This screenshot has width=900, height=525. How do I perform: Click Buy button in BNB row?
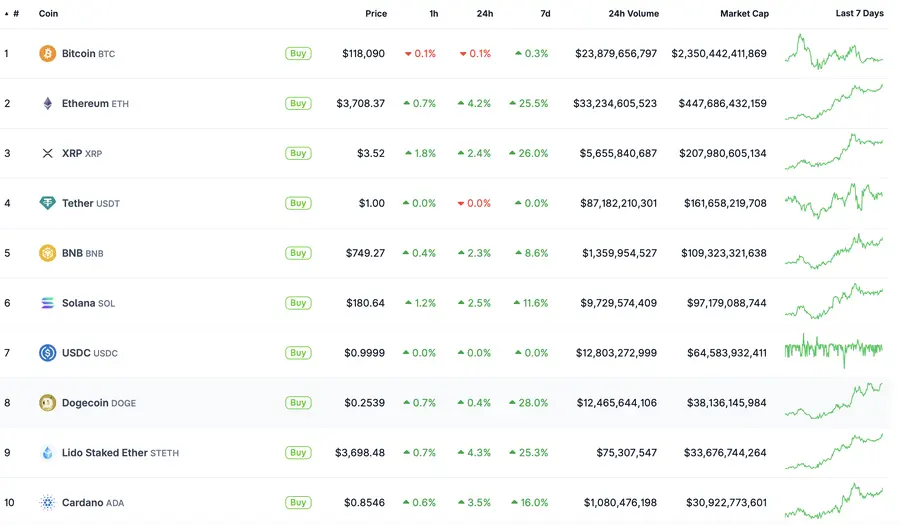(298, 253)
